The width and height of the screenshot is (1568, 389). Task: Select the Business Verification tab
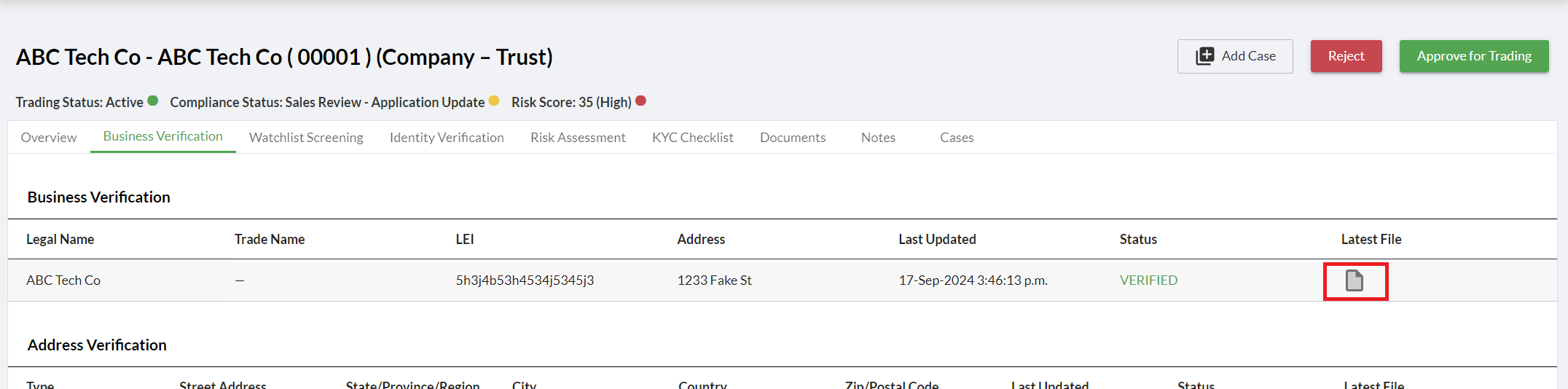(x=162, y=136)
